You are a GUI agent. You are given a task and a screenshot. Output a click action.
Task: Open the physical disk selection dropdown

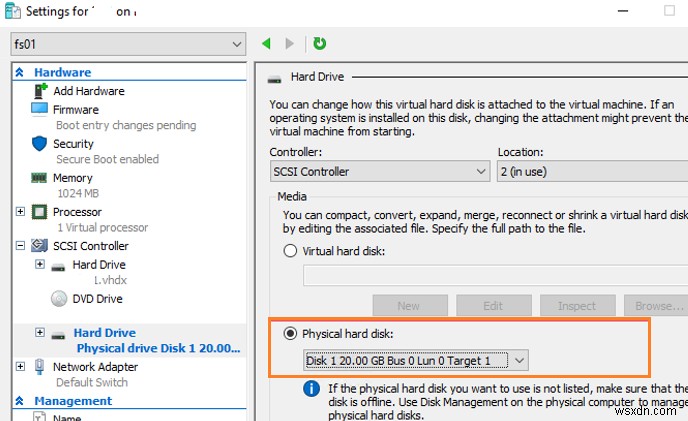(416, 360)
